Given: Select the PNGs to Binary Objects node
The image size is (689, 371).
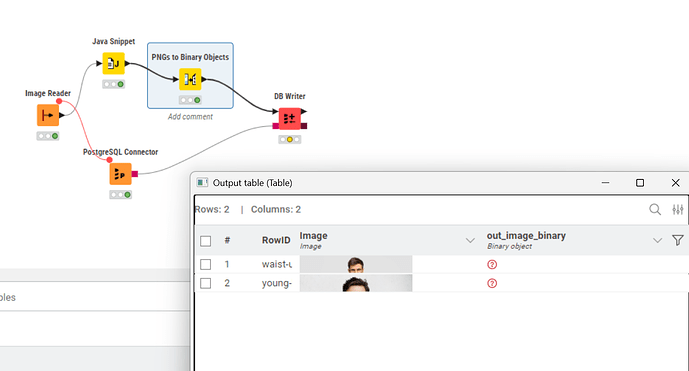Looking at the screenshot, I should click(x=190, y=80).
